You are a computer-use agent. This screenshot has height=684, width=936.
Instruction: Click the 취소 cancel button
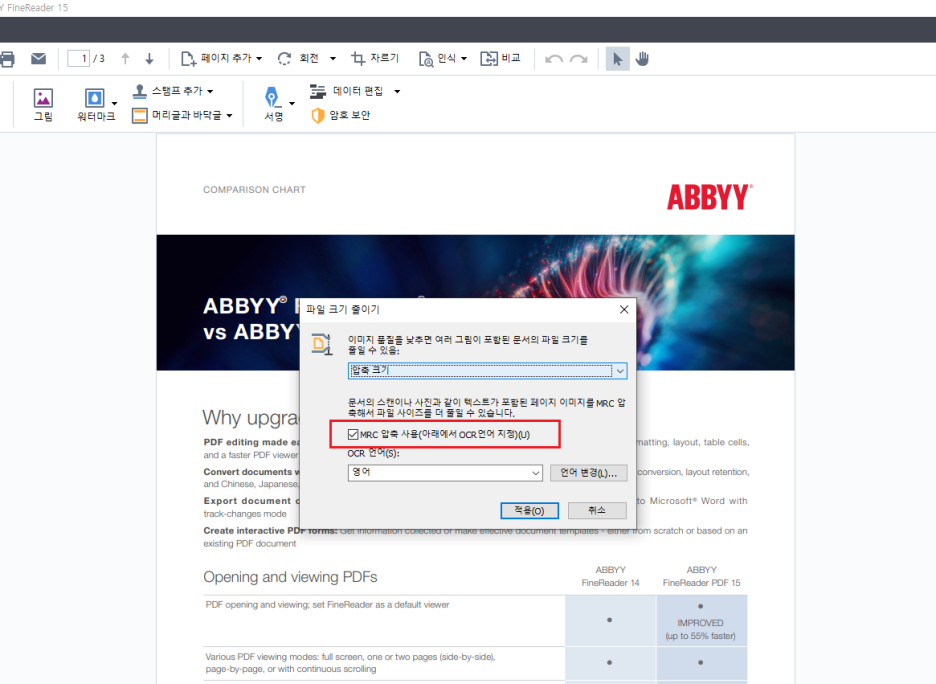click(597, 510)
